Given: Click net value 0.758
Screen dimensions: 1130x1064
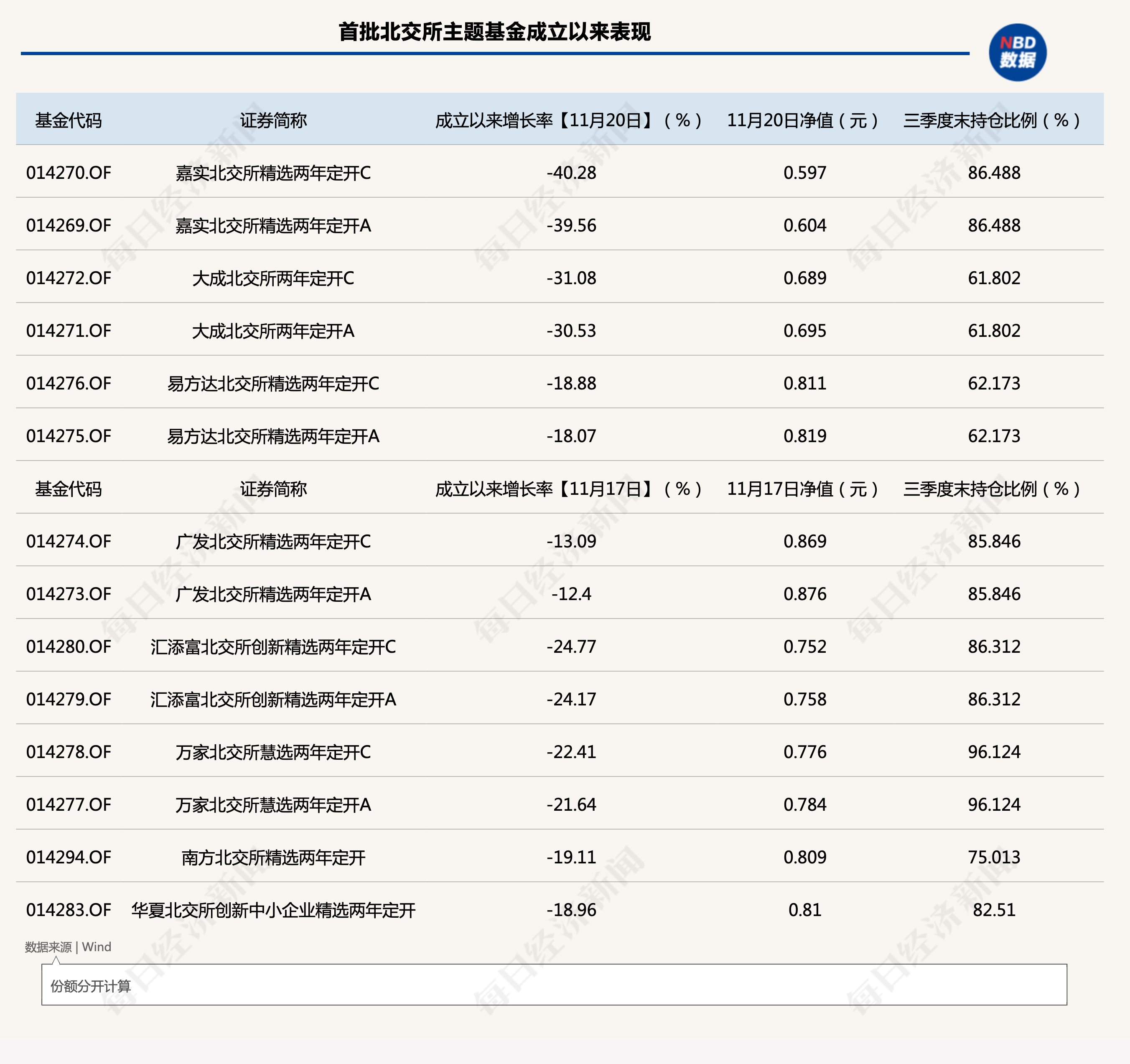Looking at the screenshot, I should click(x=805, y=700).
